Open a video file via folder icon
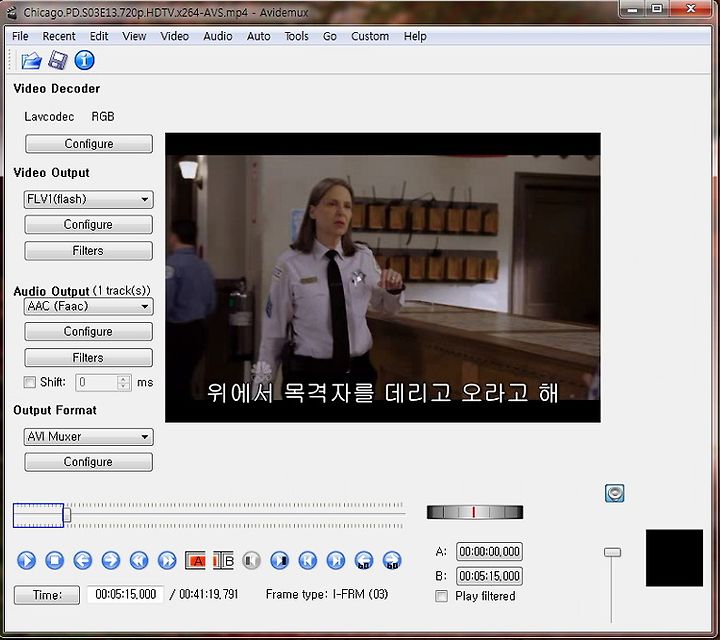Screen dimensions: 720x640 tap(31, 60)
